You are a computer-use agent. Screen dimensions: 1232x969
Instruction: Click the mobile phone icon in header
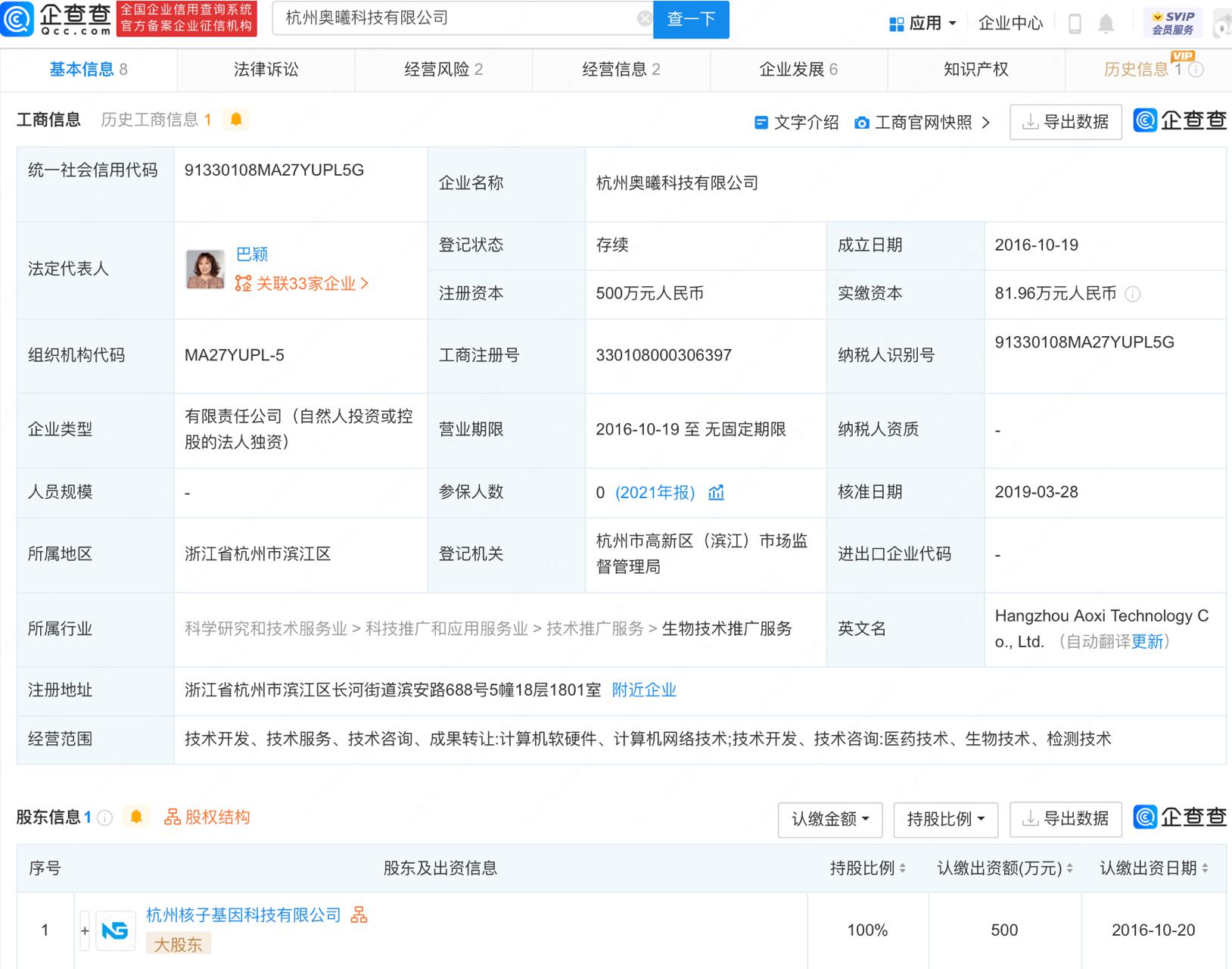1074,24
